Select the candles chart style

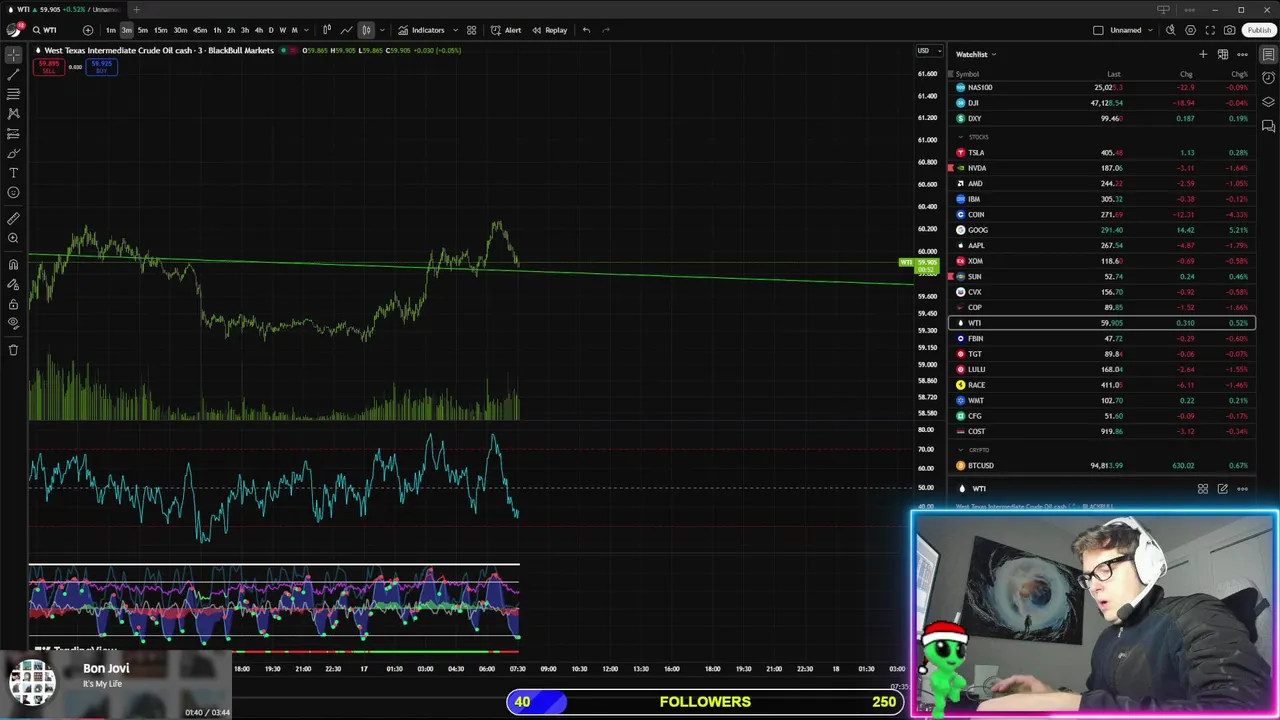[366, 30]
